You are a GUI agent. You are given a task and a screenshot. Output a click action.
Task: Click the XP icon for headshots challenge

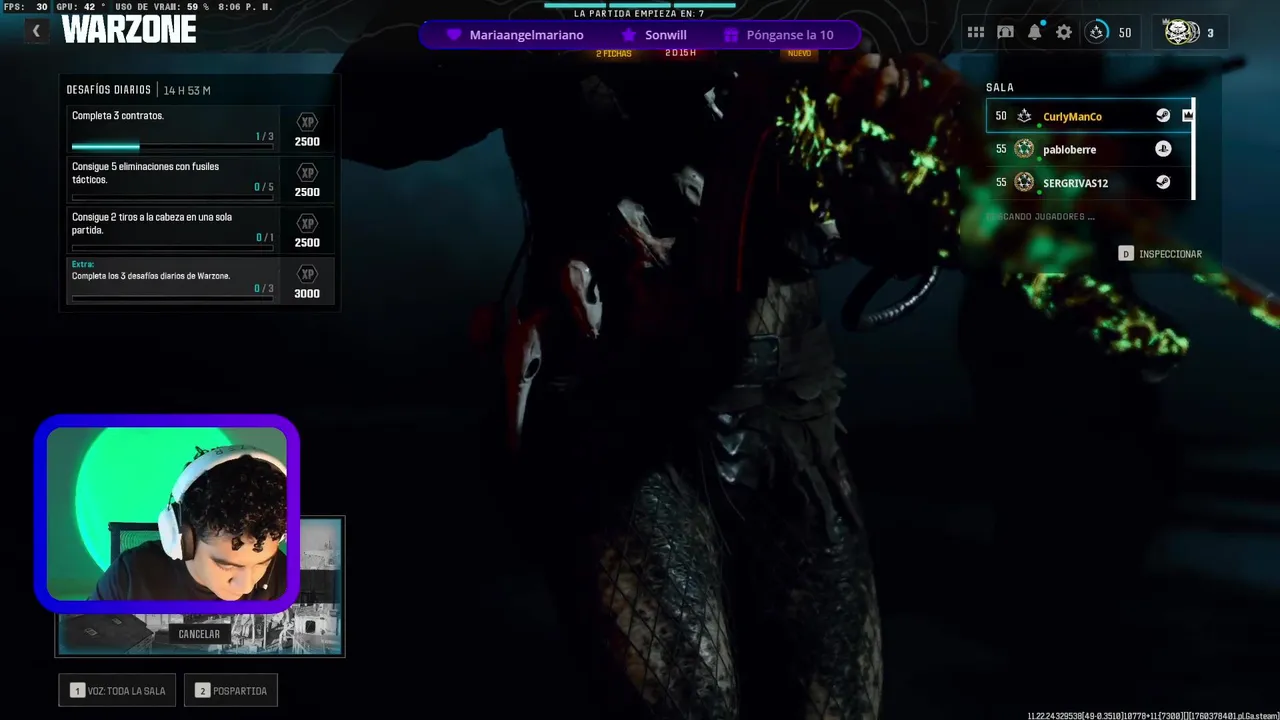point(307,223)
